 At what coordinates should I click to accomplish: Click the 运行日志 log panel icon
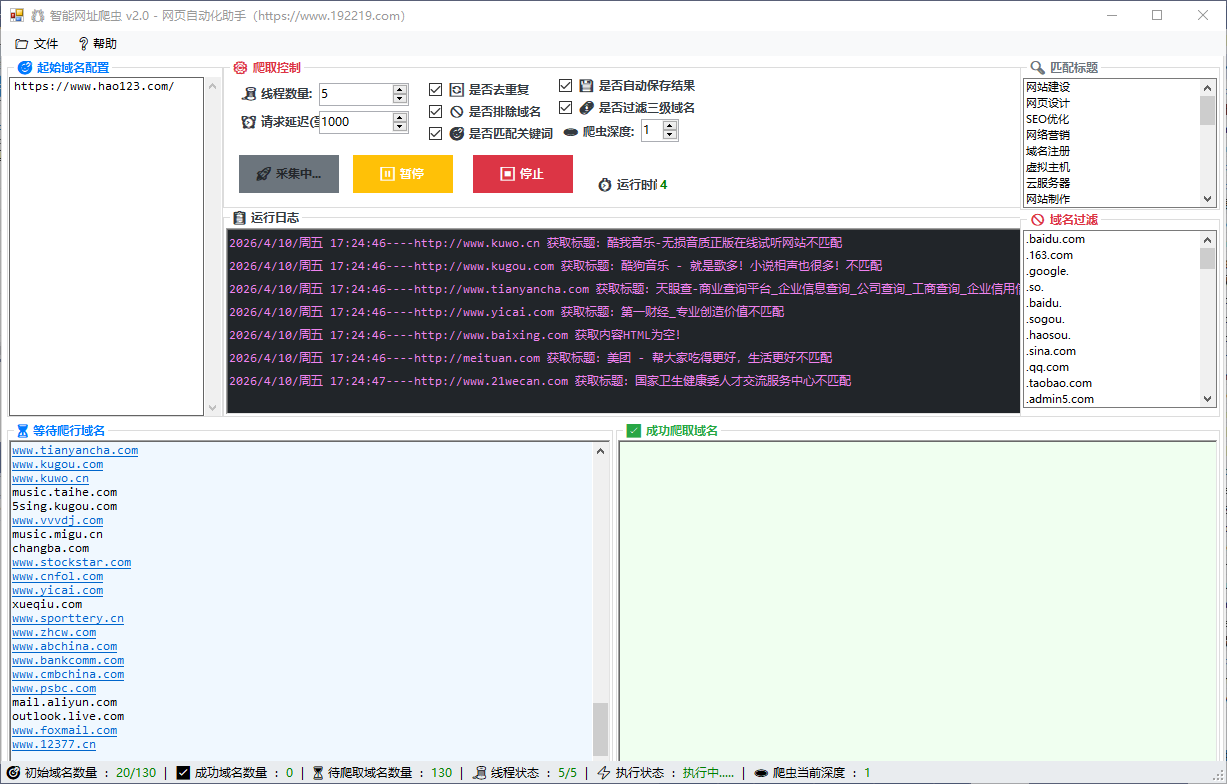[237, 217]
